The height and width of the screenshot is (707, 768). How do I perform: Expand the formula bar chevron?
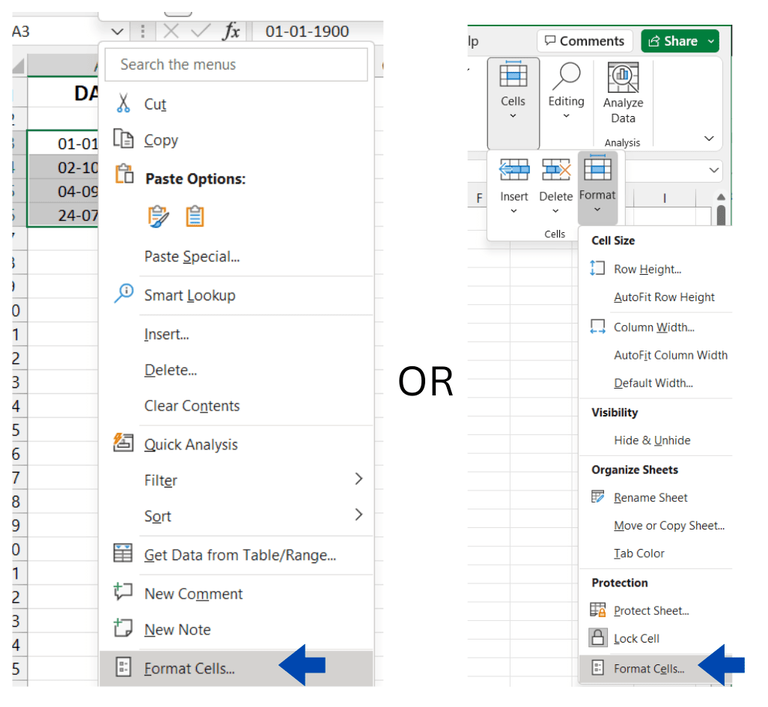(x=714, y=170)
